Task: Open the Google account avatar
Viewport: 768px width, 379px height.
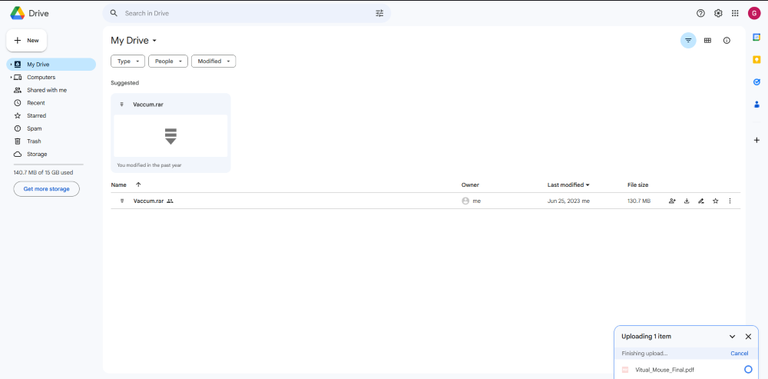Action: tap(754, 13)
